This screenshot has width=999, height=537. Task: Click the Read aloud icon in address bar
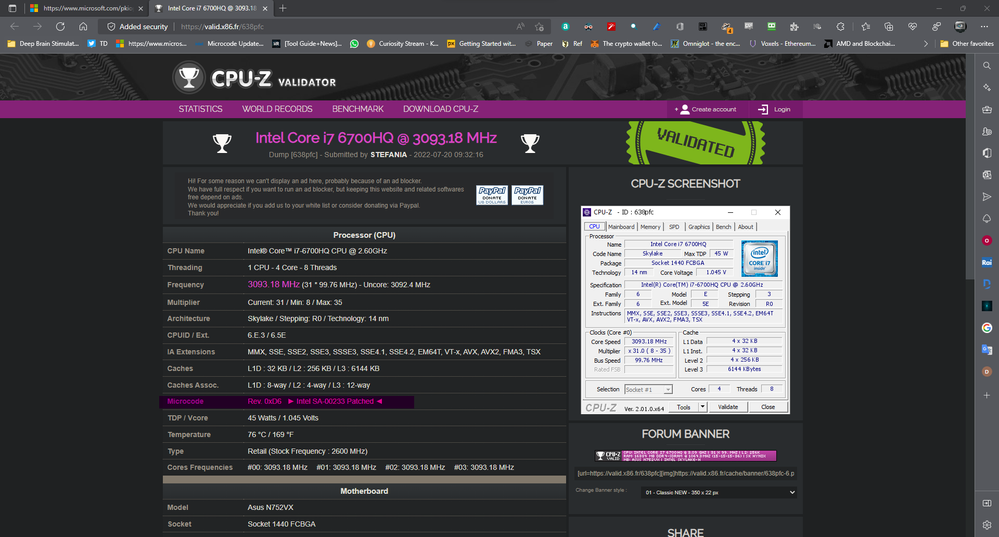click(x=521, y=27)
